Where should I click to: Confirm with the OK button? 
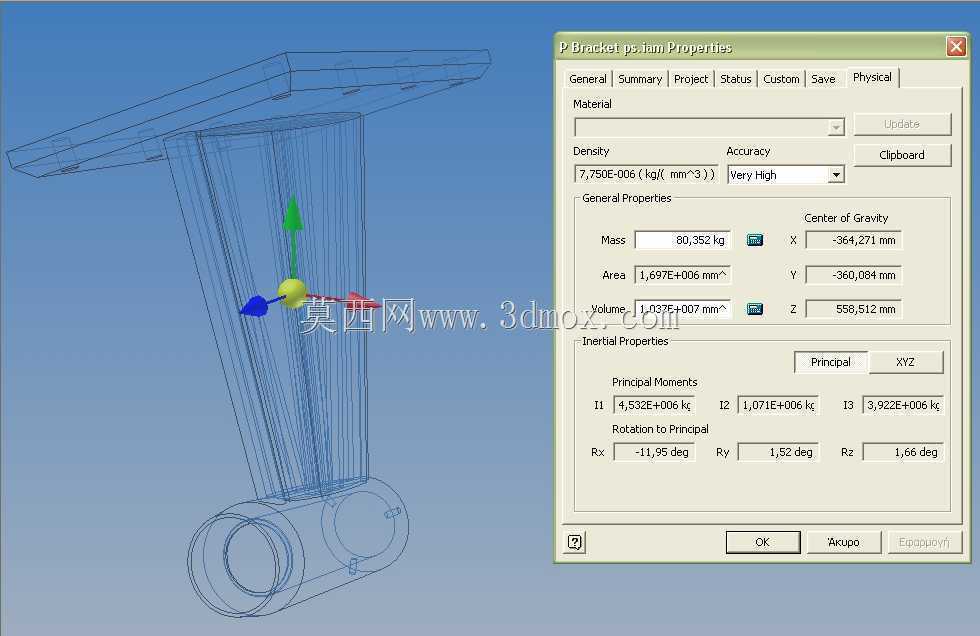[762, 542]
